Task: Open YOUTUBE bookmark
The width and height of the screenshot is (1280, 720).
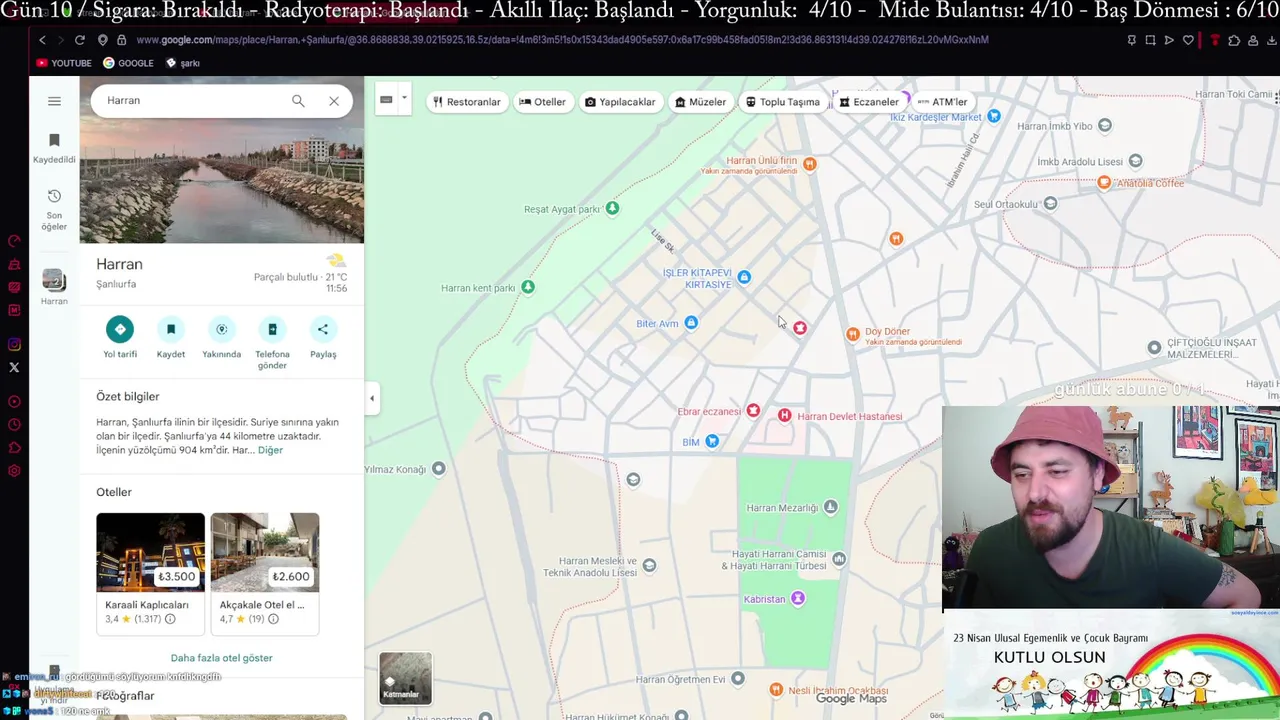Action: coord(64,63)
